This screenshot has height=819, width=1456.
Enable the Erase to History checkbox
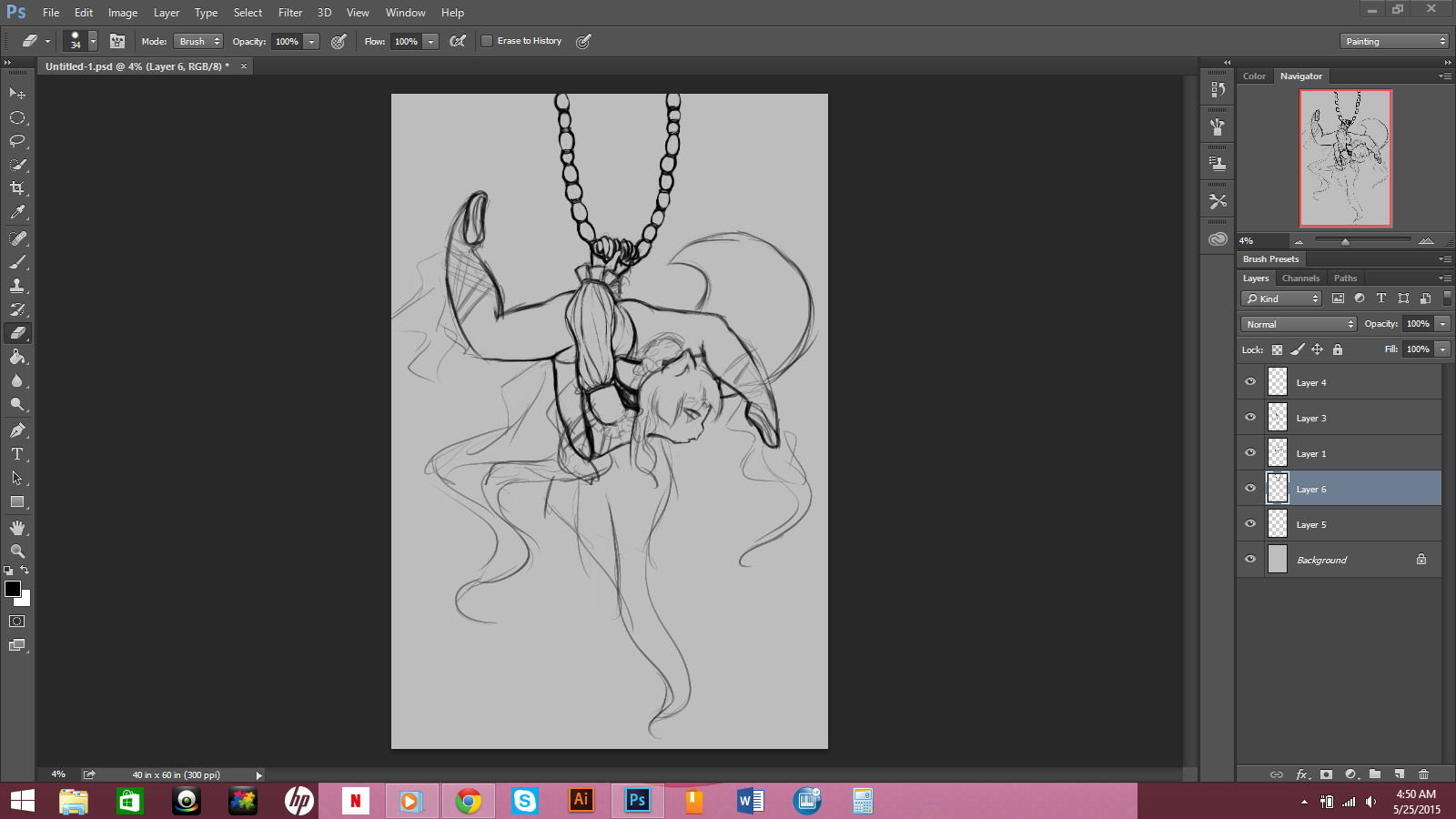[x=487, y=41]
